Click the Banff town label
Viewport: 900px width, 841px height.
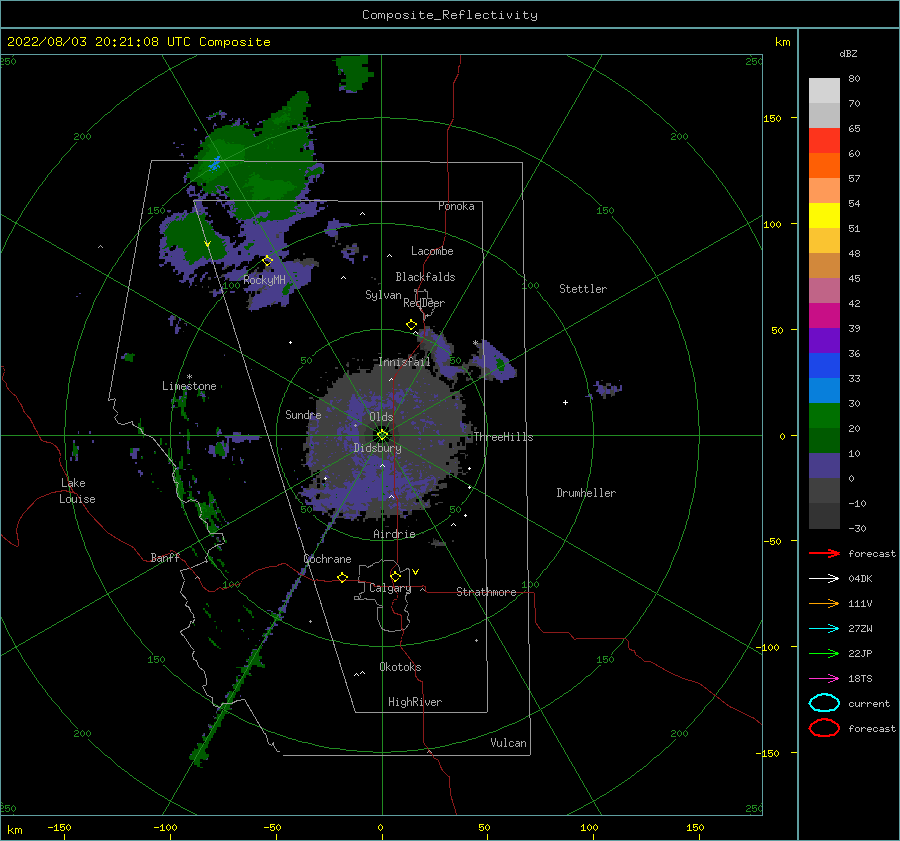pyautogui.click(x=165, y=557)
